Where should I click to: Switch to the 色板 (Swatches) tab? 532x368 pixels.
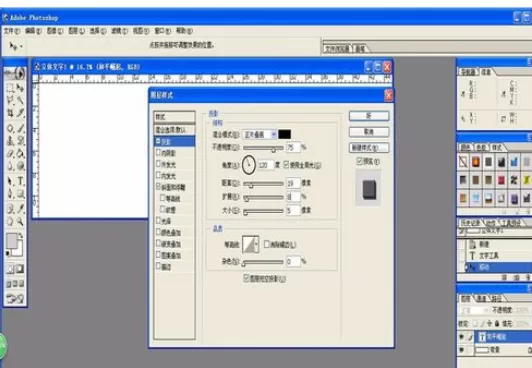(481, 148)
